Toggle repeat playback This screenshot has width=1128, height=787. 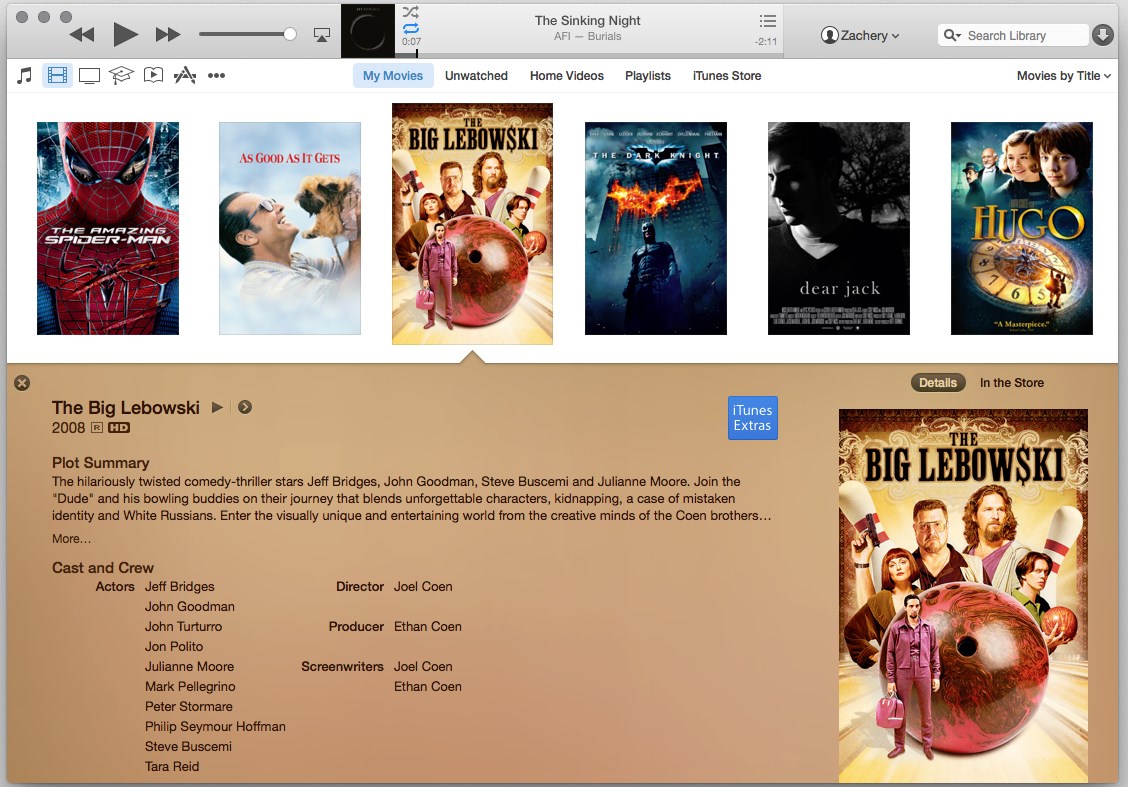[411, 28]
